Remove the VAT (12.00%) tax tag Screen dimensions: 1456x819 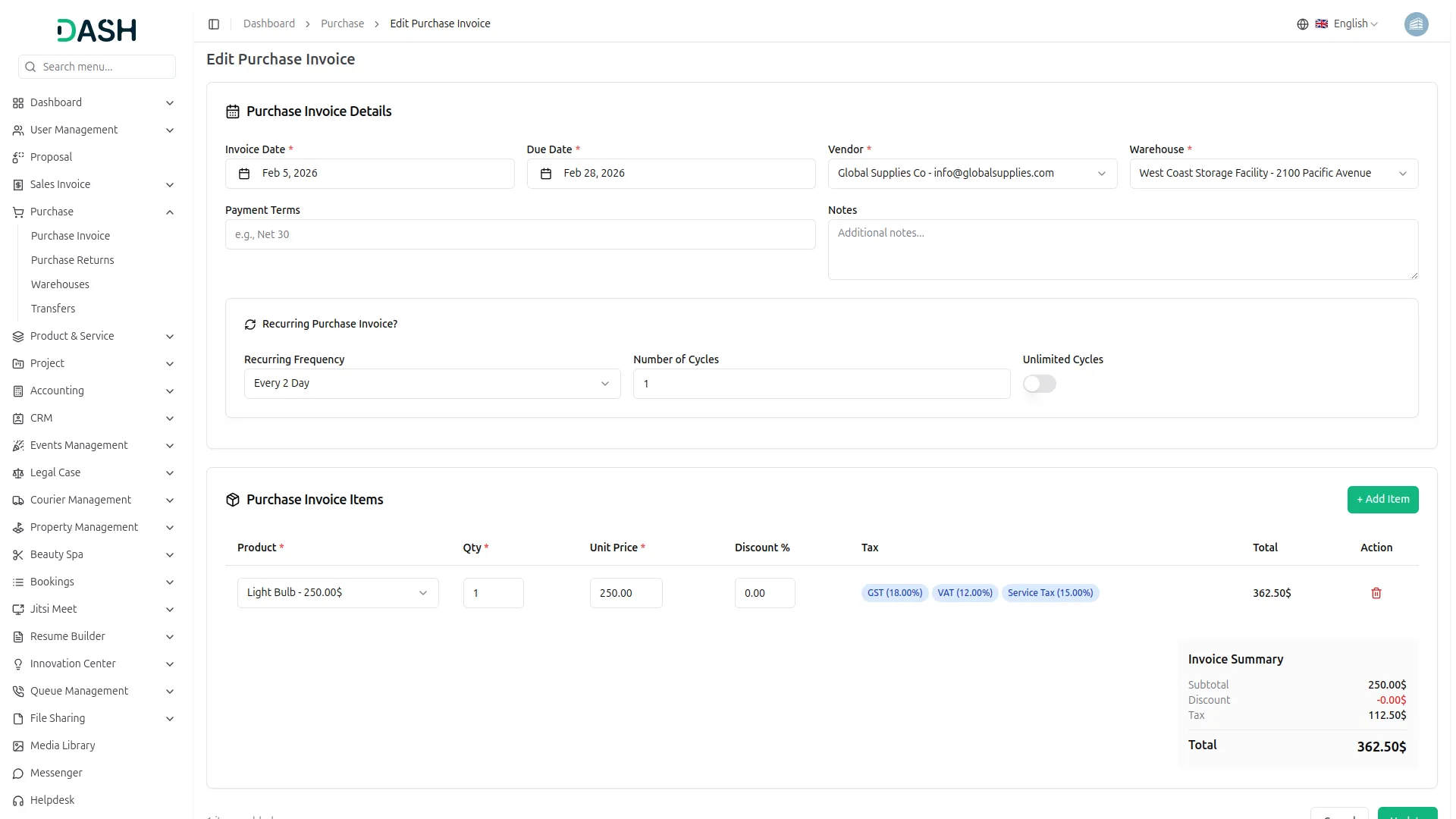(x=965, y=593)
